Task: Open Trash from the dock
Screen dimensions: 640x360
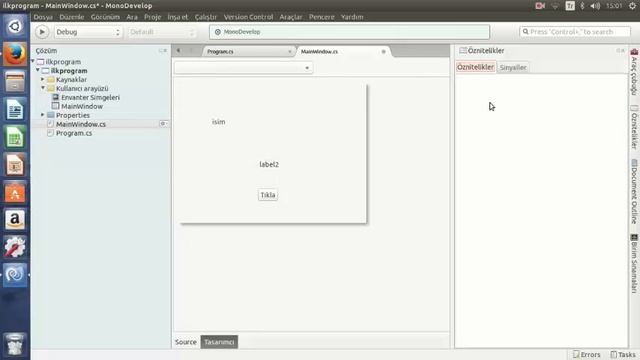Action: 15,344
